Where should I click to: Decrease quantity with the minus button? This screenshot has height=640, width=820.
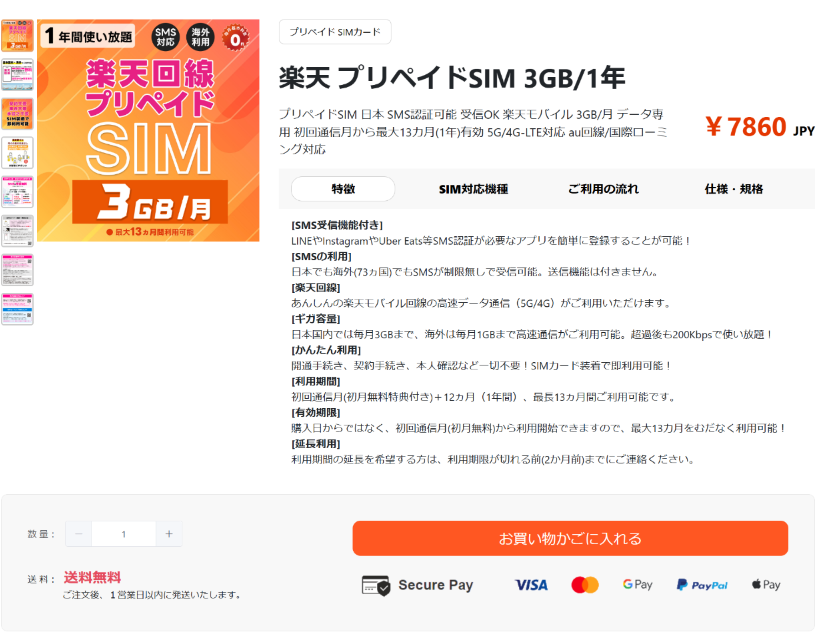(x=78, y=534)
